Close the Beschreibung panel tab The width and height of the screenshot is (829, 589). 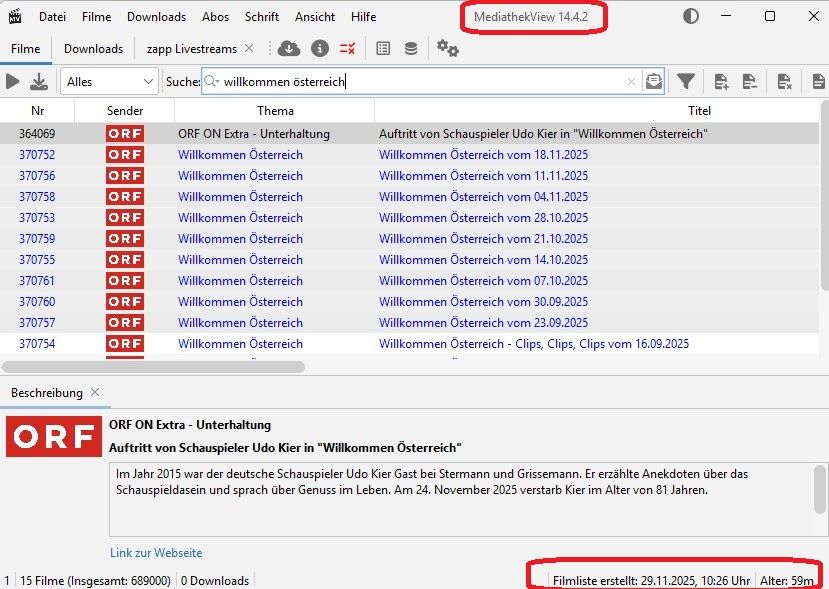(x=95, y=393)
